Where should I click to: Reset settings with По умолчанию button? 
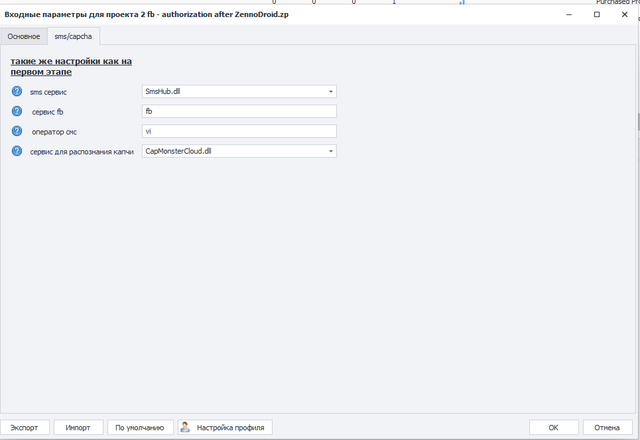click(140, 427)
